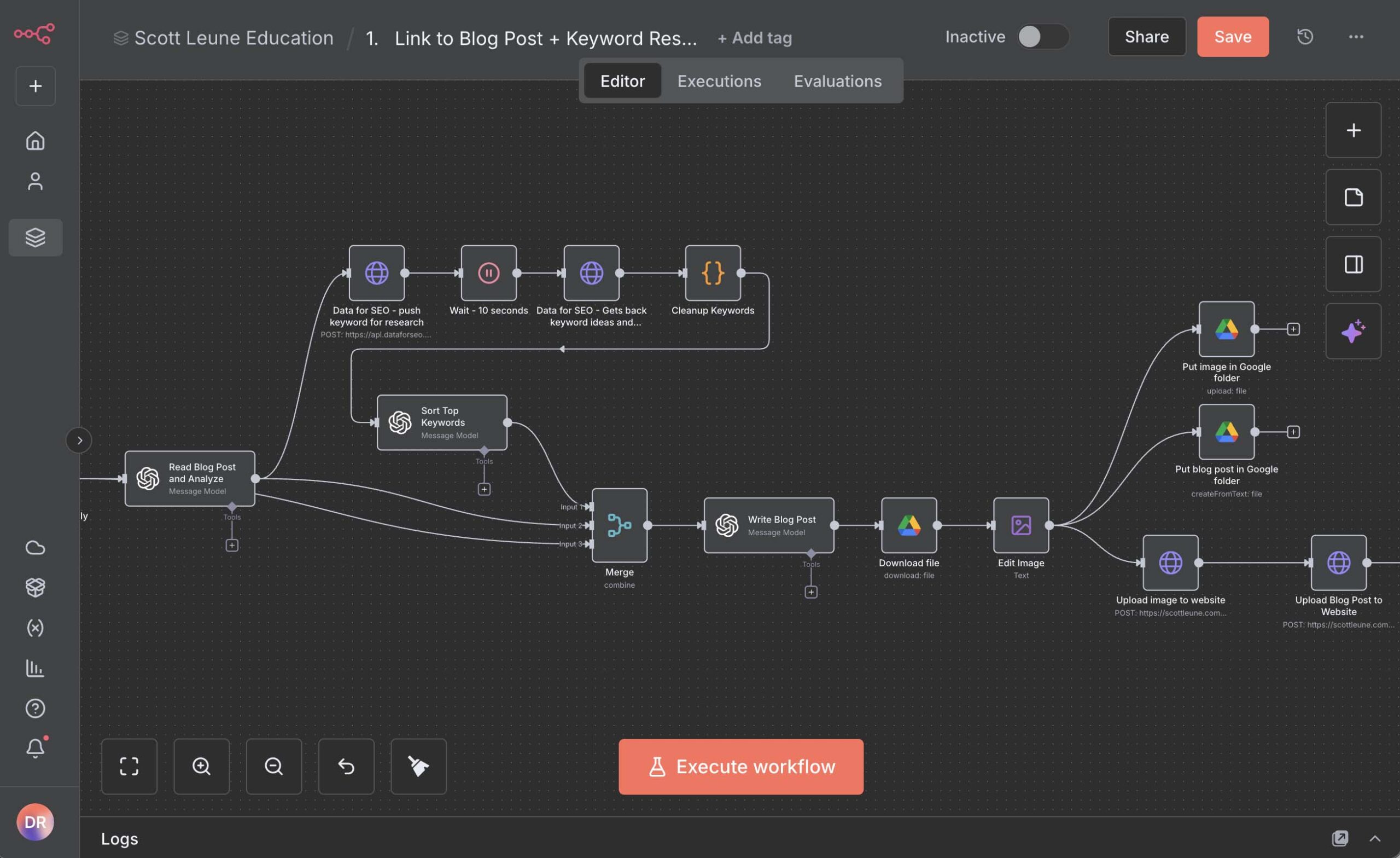Tidy up the workflow layout
The width and height of the screenshot is (1400, 858).
(419, 766)
